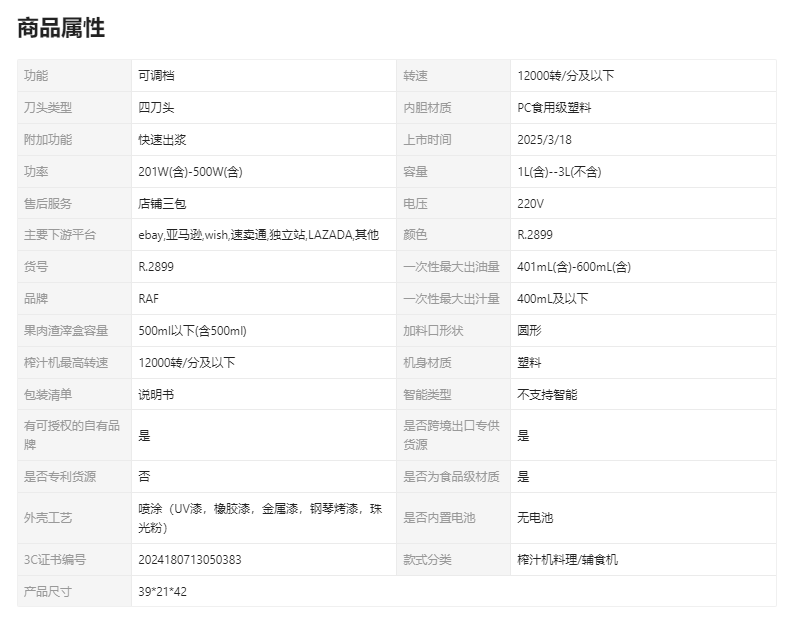The height and width of the screenshot is (619, 786).
Task: Select 榨汁机料理/辅食机 style category value
Action: 567,560
